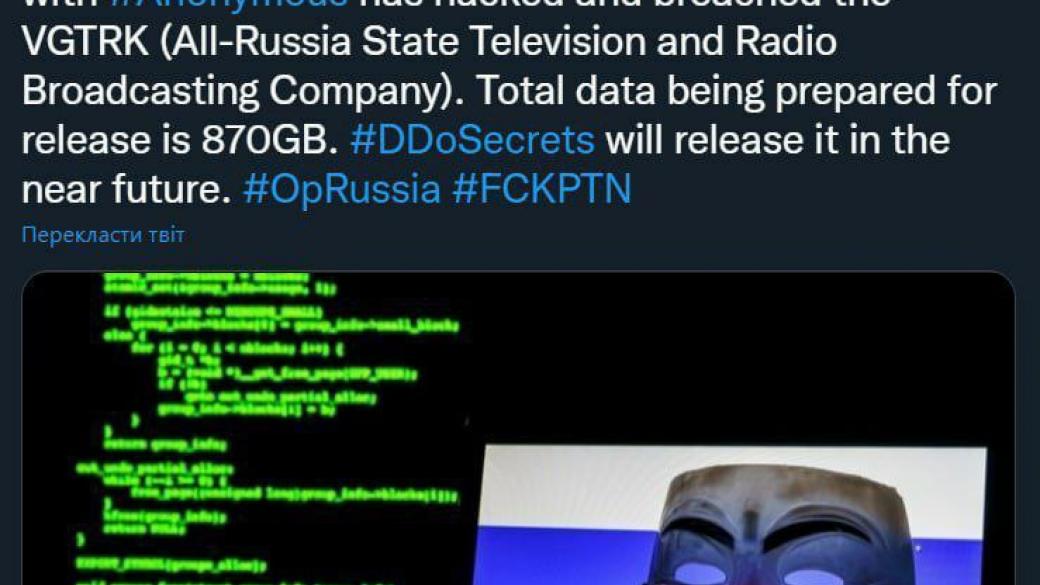This screenshot has height=585, width=1040.
Task: Open the #OpRussia hashtag
Action: pos(342,189)
